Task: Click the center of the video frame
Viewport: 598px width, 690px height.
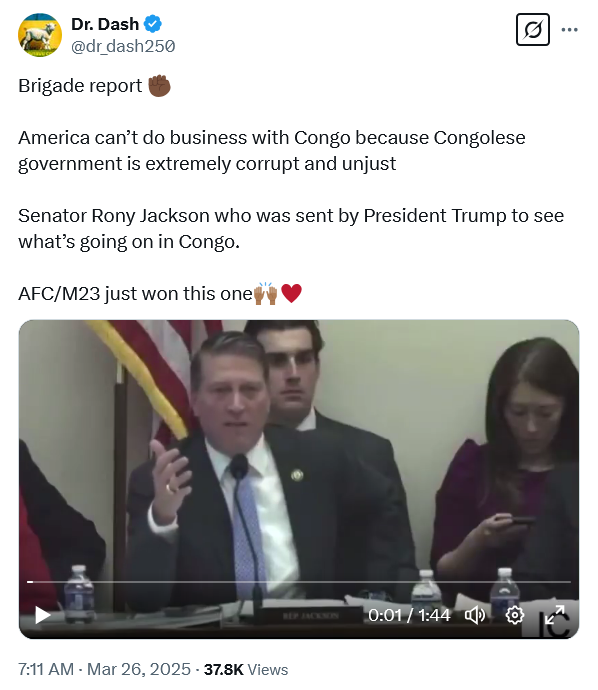Action: [299, 479]
